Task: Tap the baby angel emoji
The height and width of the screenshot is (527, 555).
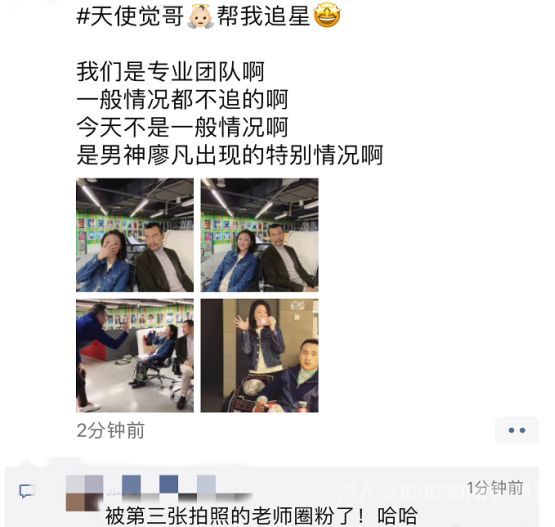Action: pos(200,17)
